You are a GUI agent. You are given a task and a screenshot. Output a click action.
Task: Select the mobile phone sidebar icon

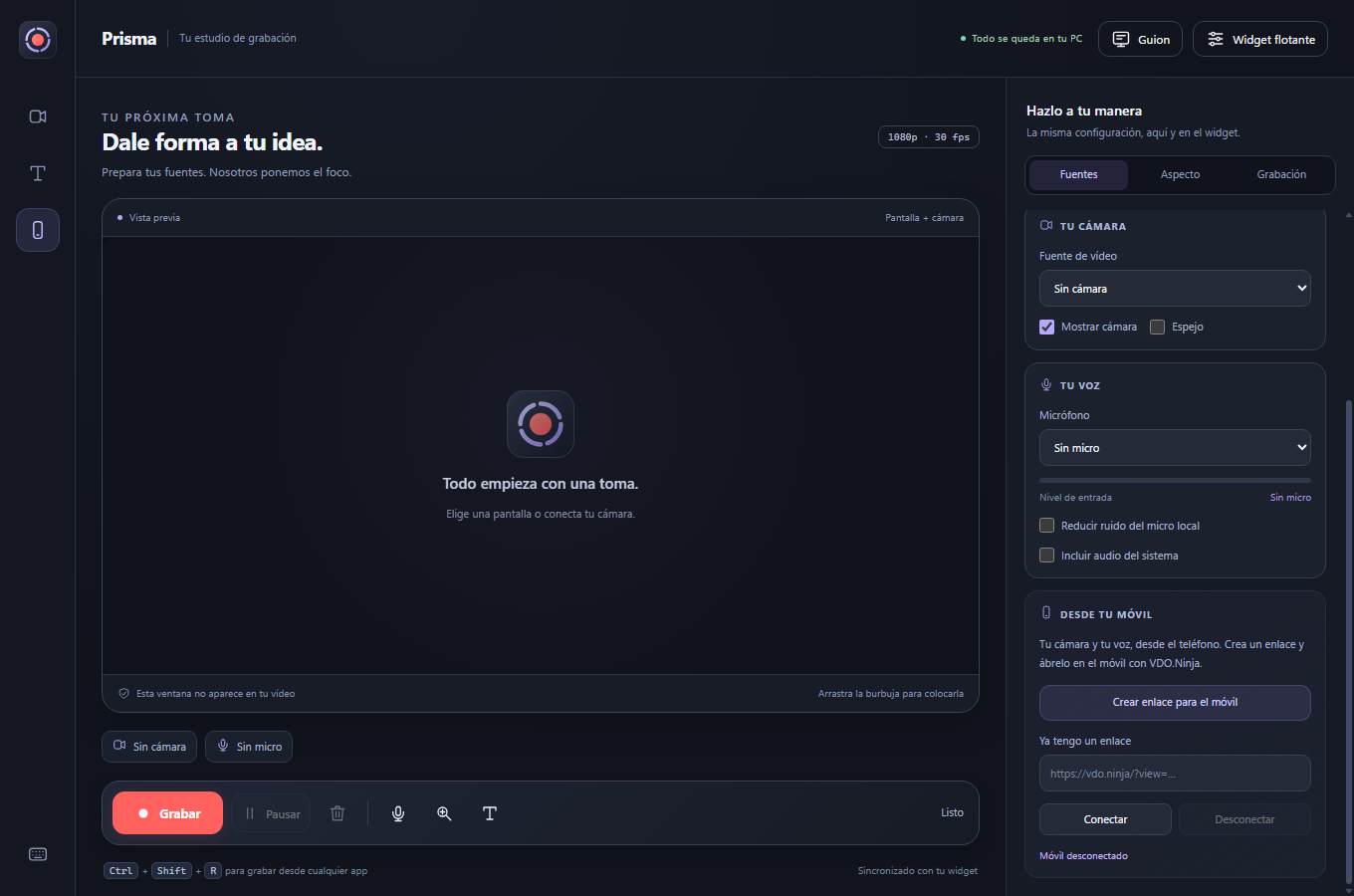click(x=38, y=230)
